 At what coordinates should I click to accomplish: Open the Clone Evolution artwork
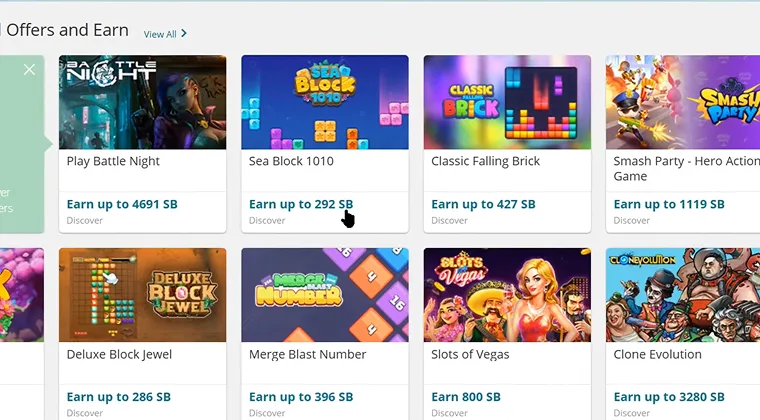click(x=683, y=295)
